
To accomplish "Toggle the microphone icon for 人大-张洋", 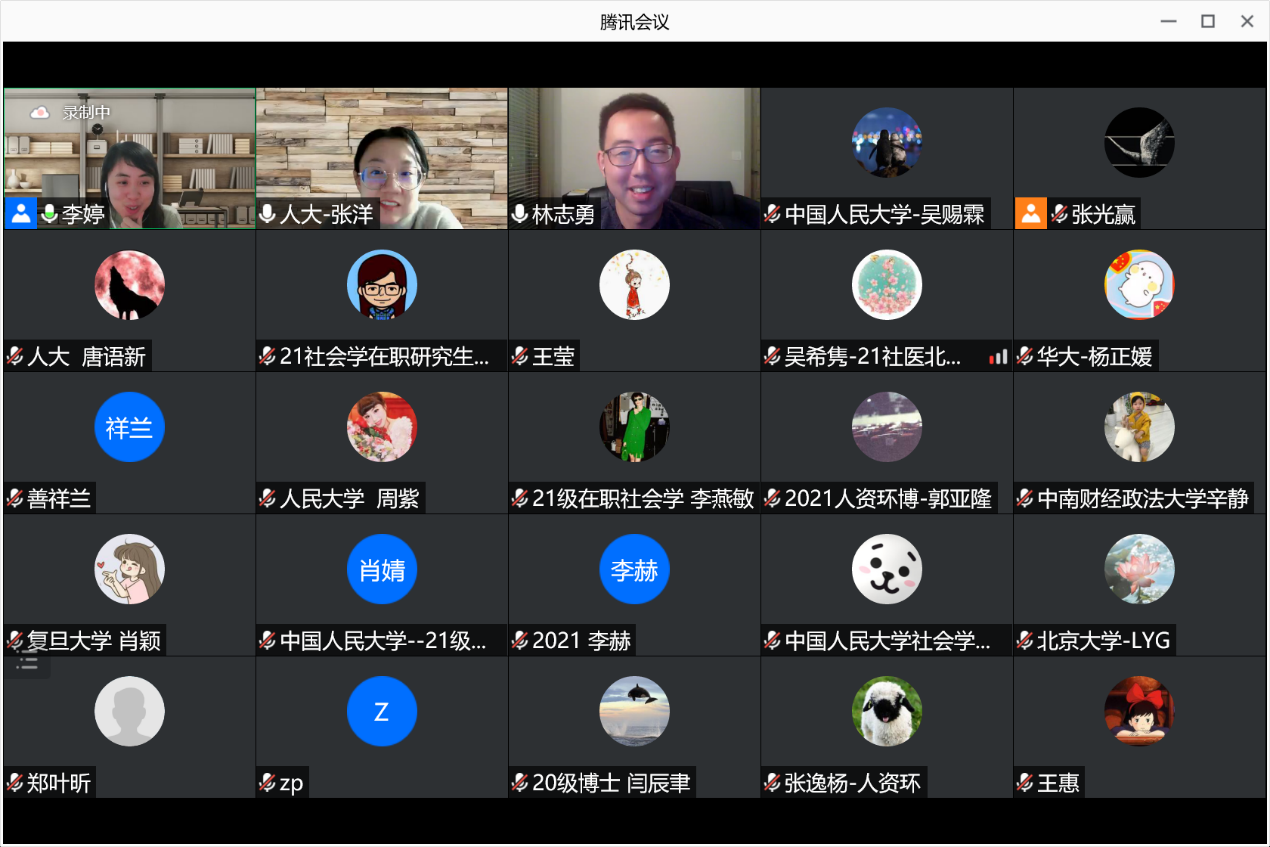I will (x=267, y=214).
